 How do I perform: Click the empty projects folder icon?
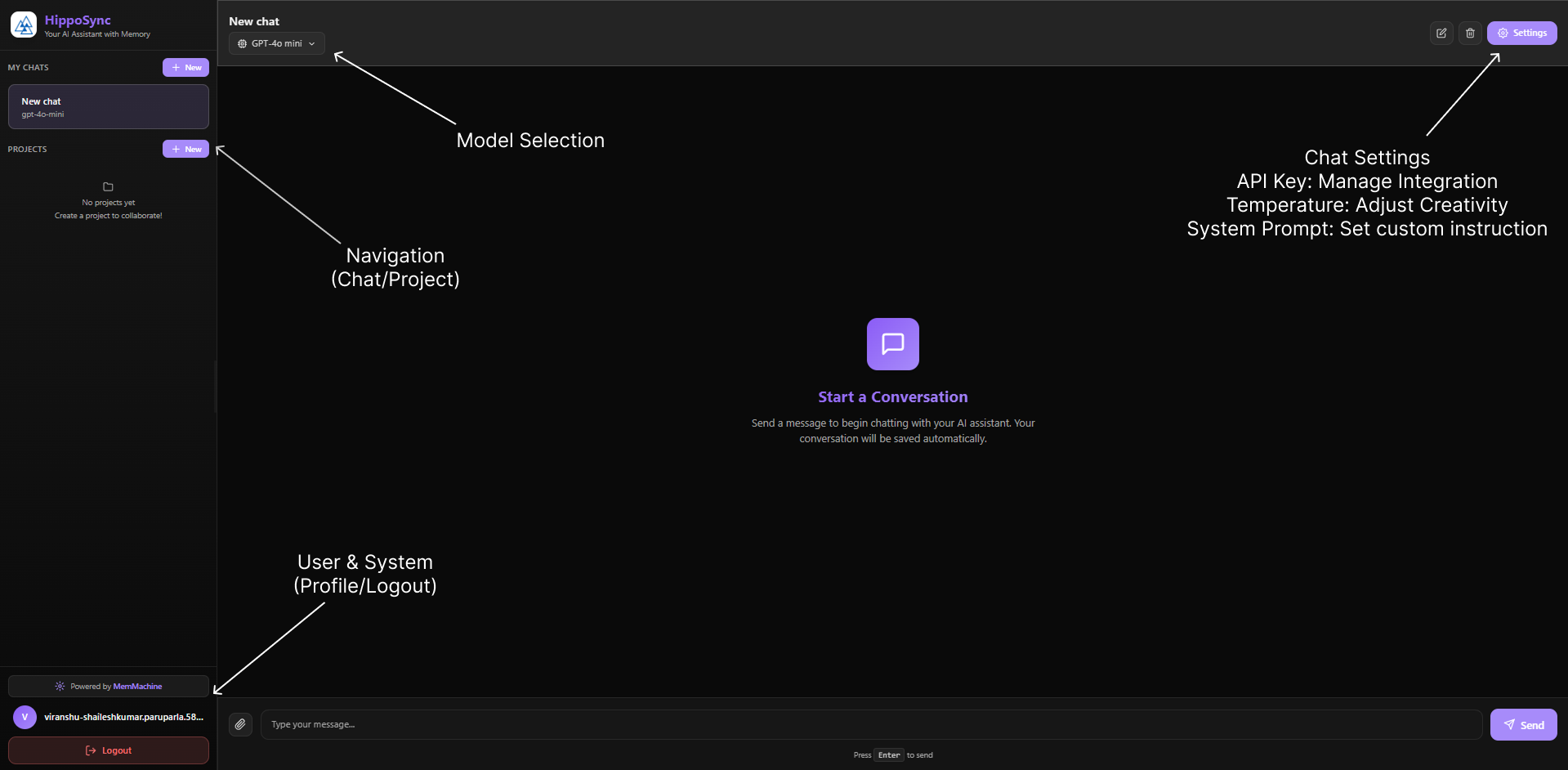[x=108, y=187]
